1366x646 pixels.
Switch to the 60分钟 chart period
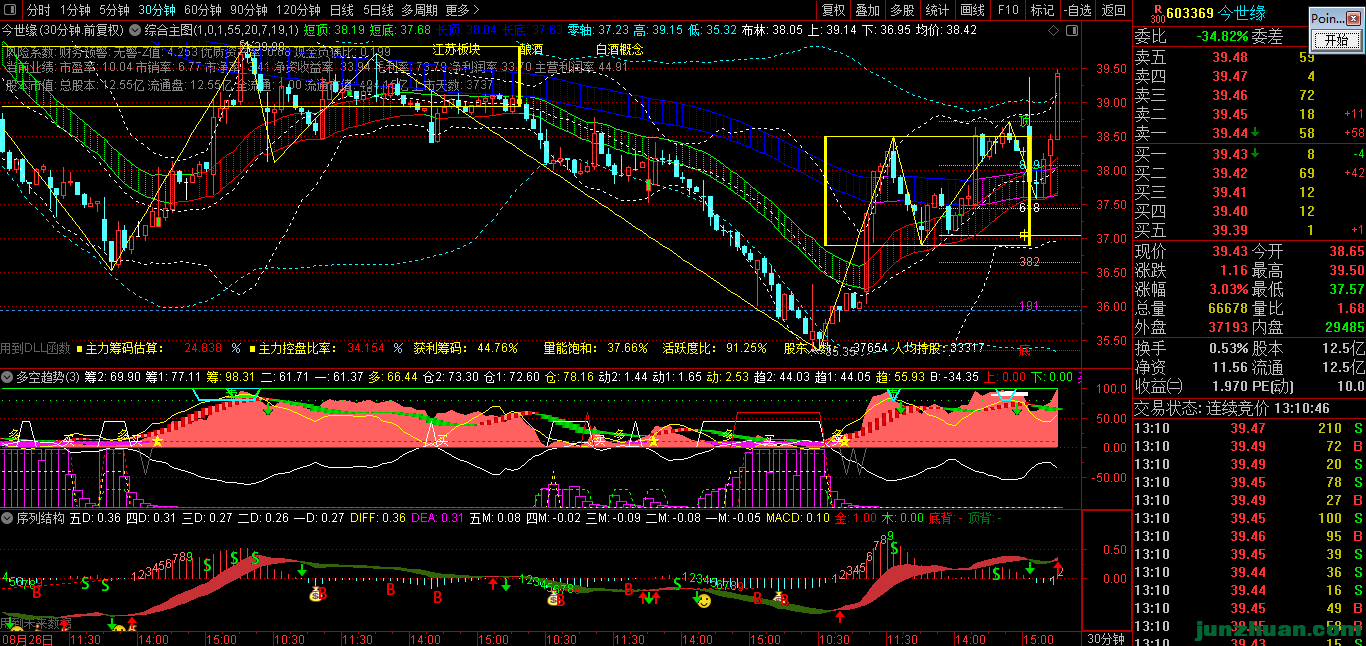tap(202, 10)
